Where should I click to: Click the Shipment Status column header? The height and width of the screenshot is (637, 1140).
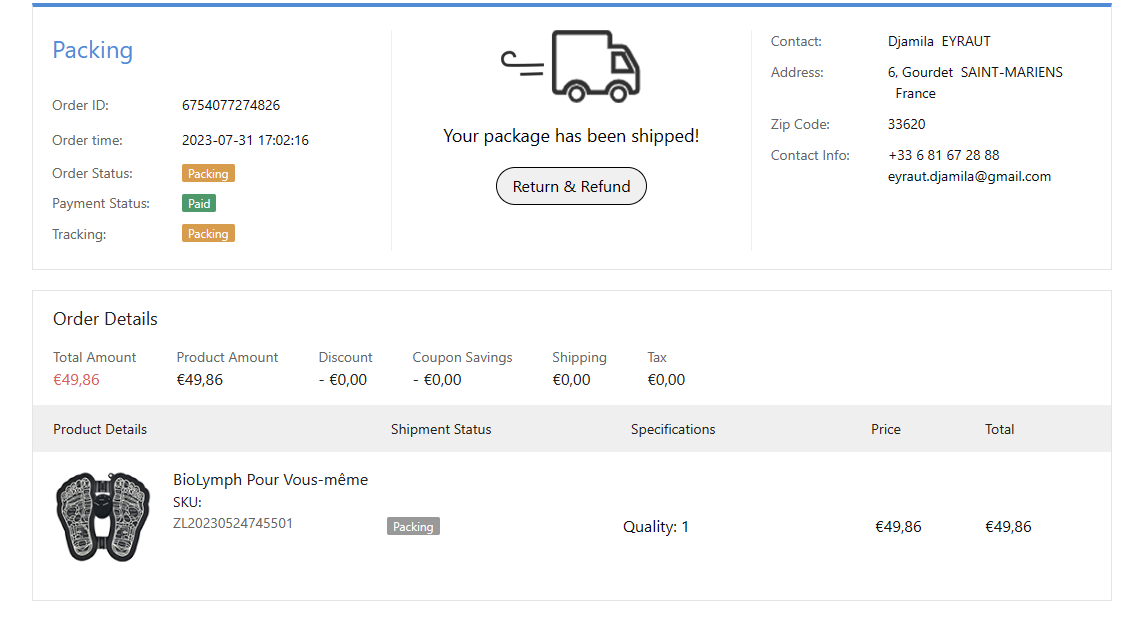[x=441, y=429]
